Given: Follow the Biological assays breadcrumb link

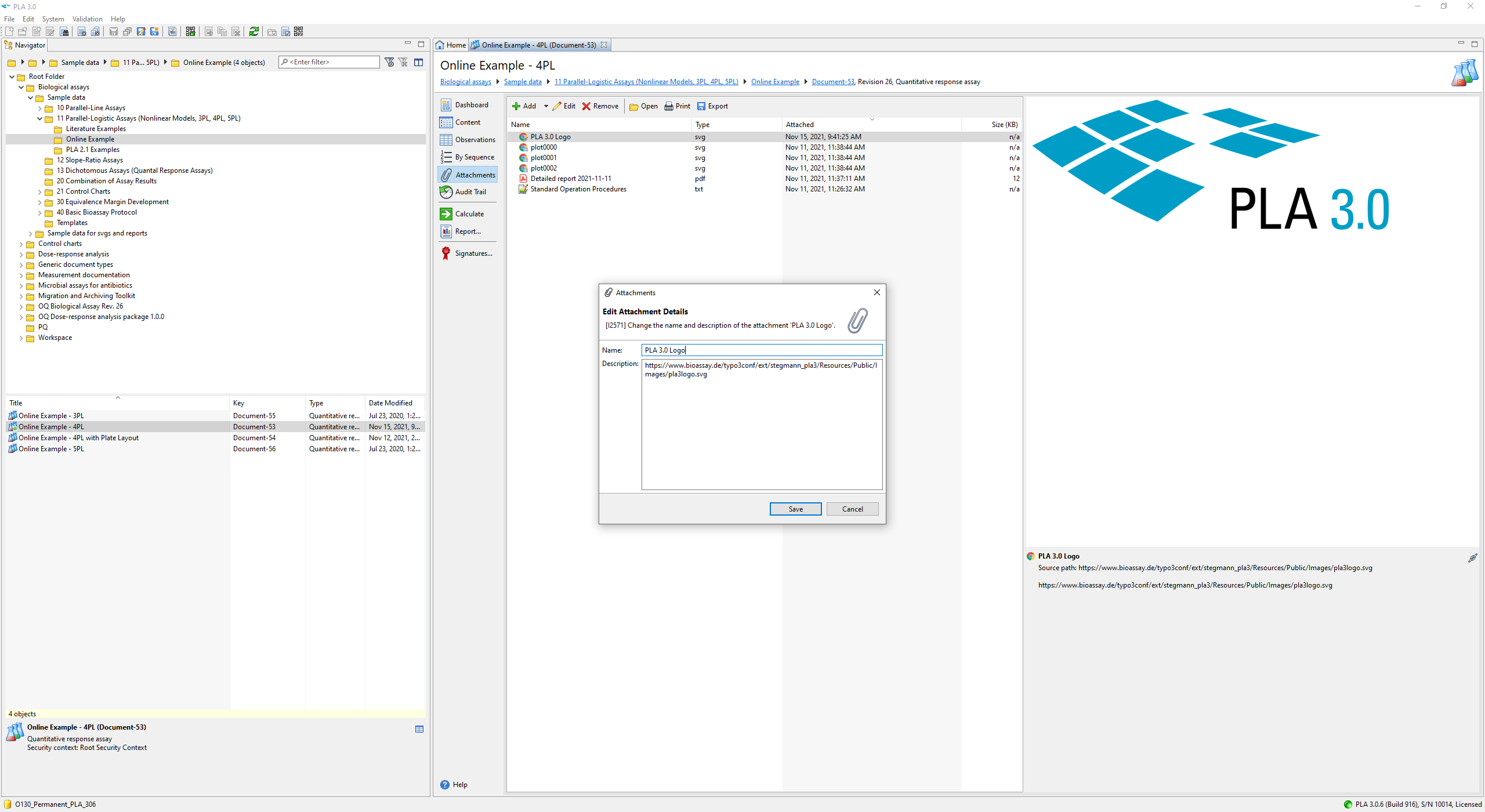Looking at the screenshot, I should pyautogui.click(x=465, y=82).
